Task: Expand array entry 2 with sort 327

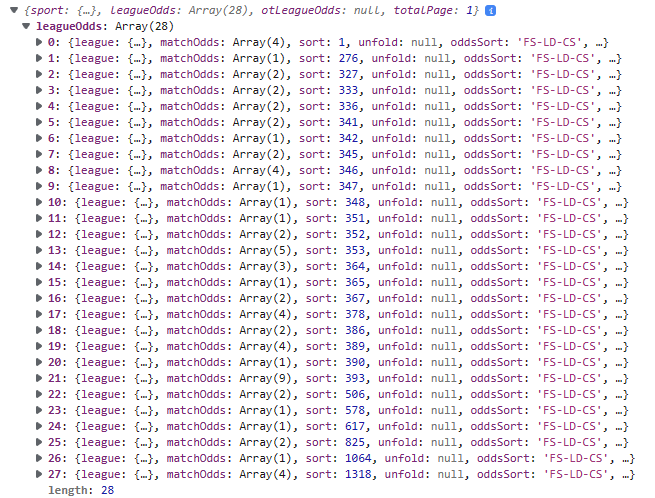Action: pos(39,74)
